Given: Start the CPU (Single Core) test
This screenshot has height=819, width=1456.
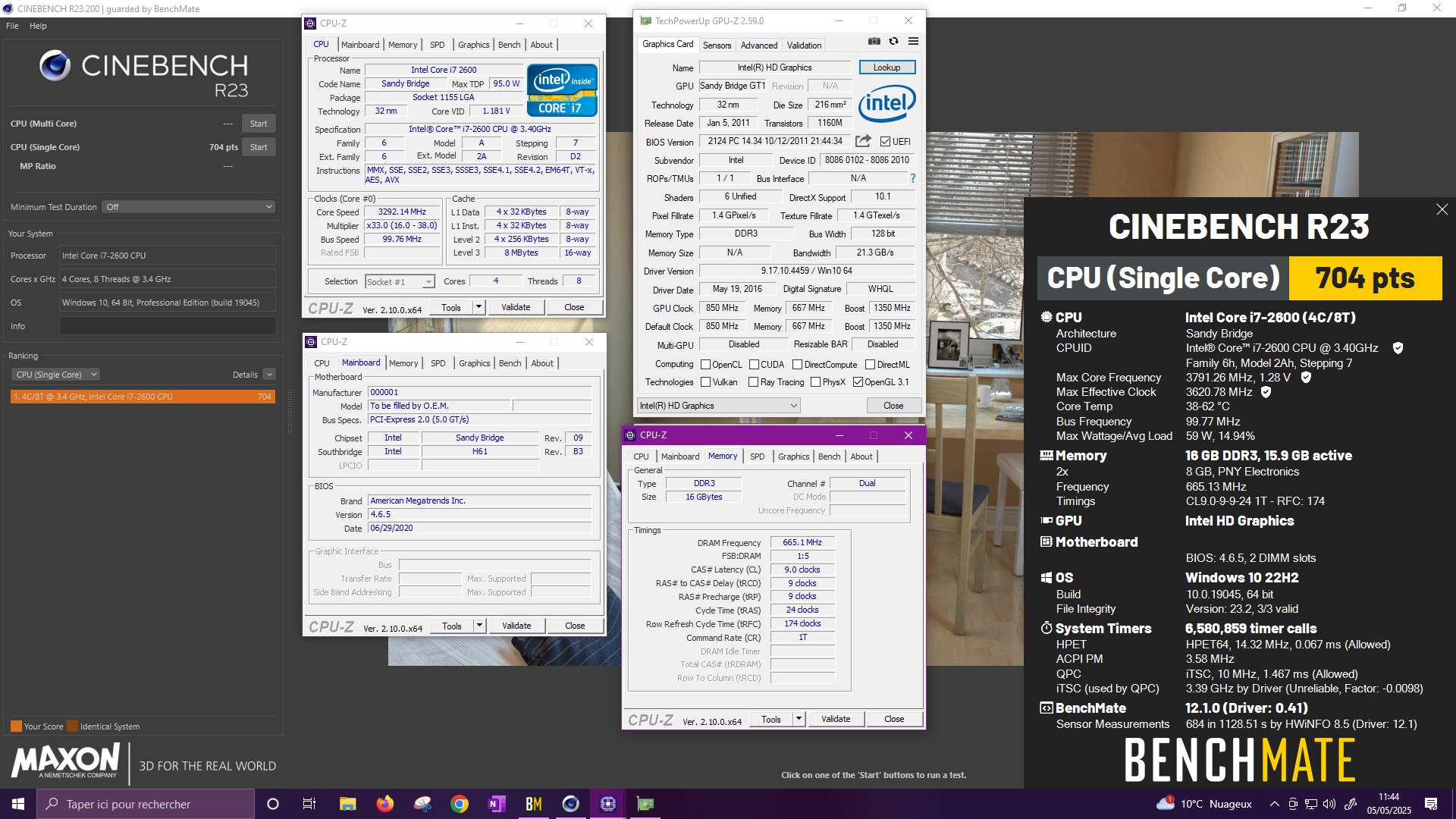Looking at the screenshot, I should 259,147.
